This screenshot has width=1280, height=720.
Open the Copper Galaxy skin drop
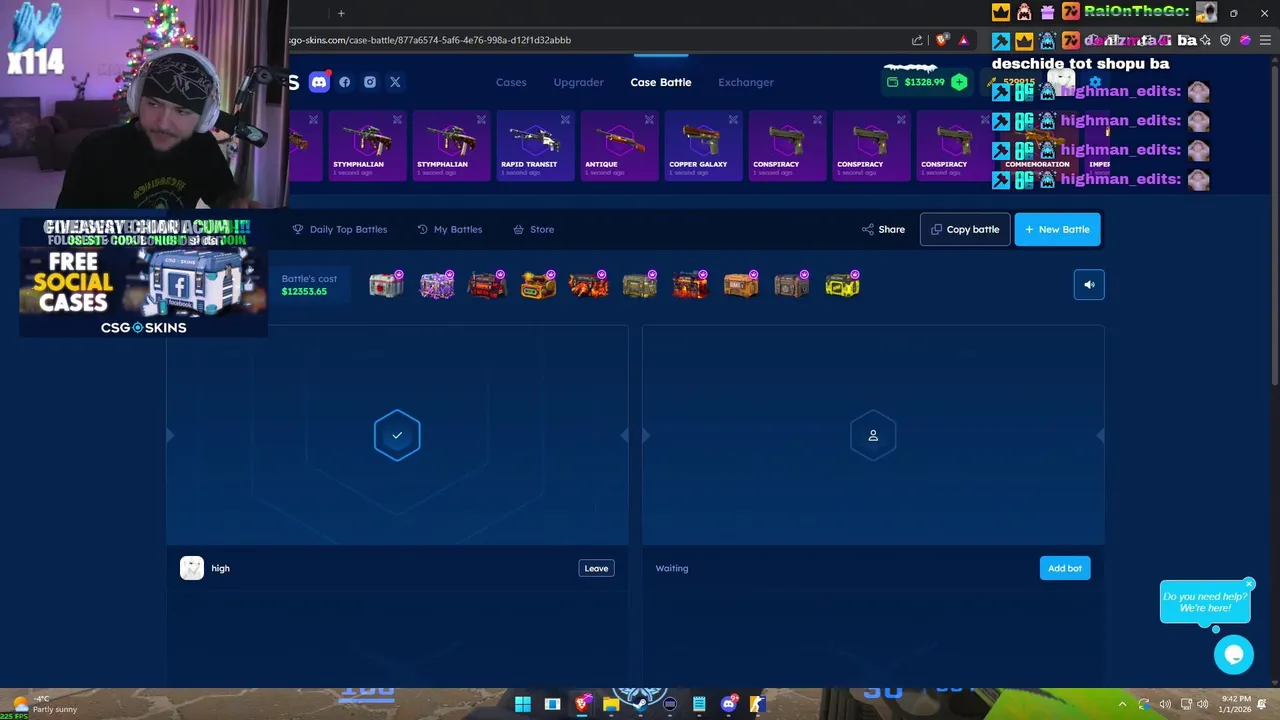click(702, 146)
